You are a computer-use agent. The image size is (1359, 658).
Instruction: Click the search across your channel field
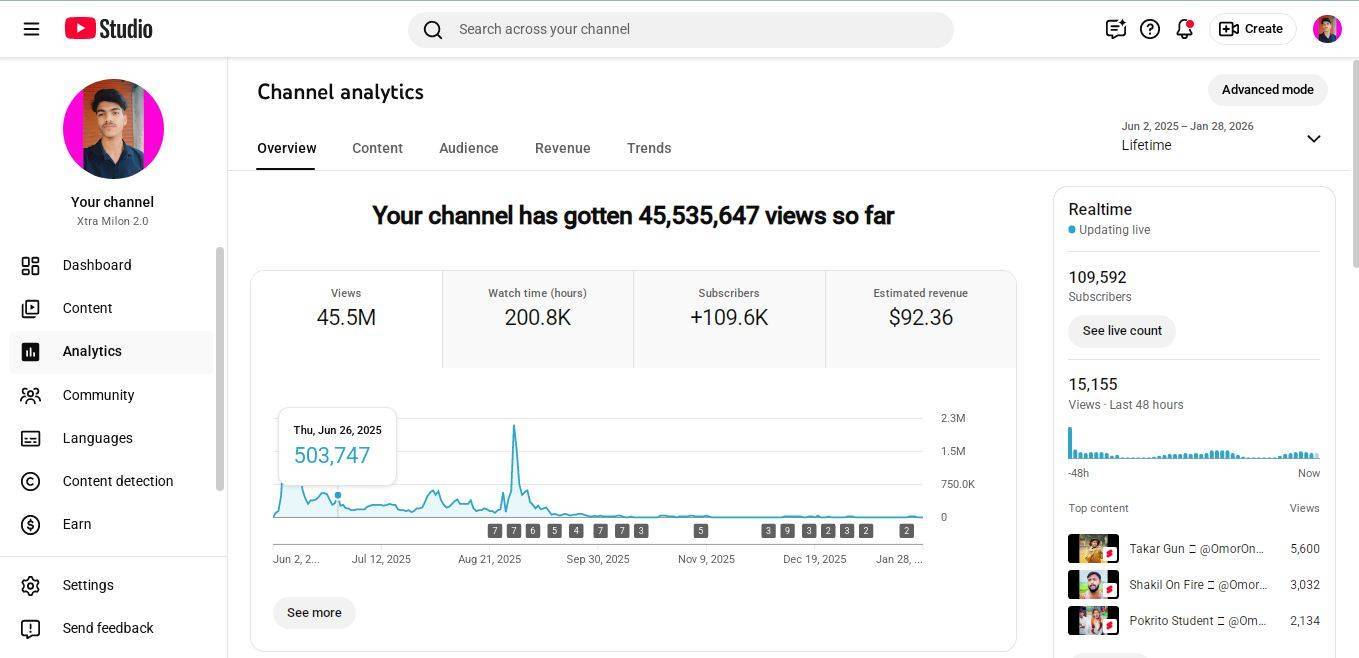(680, 29)
